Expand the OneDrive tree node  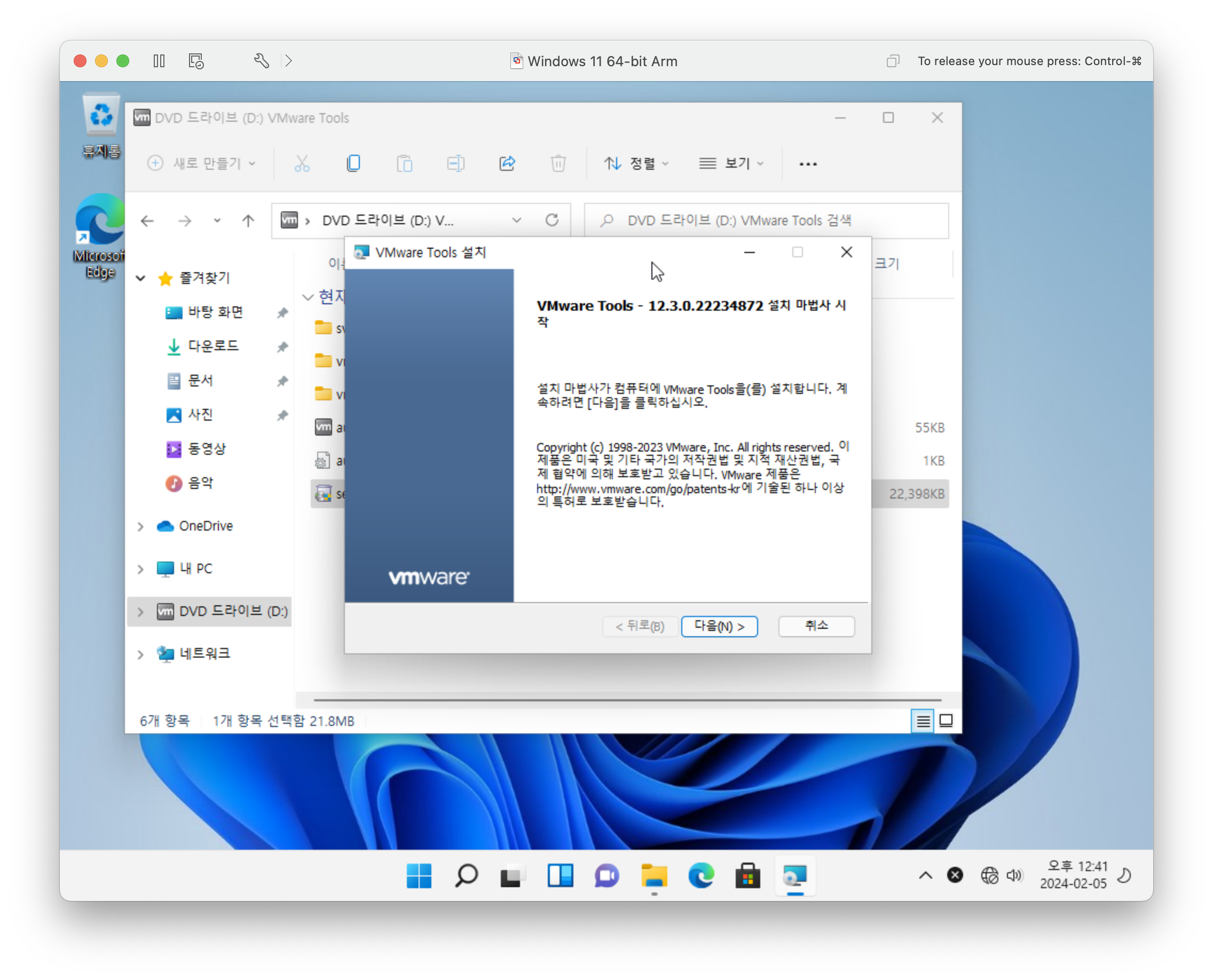[x=140, y=526]
